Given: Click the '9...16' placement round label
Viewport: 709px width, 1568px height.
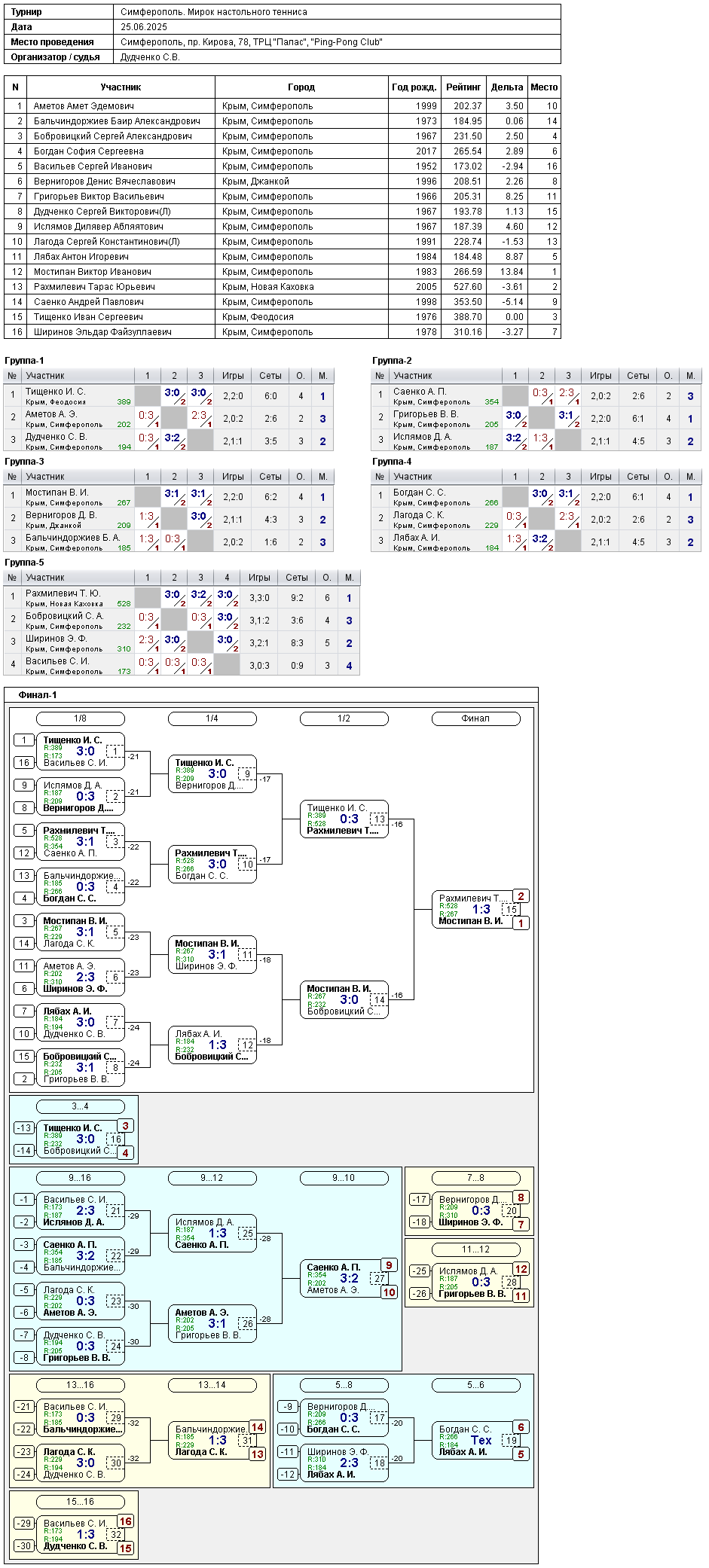Looking at the screenshot, I should [81, 1178].
